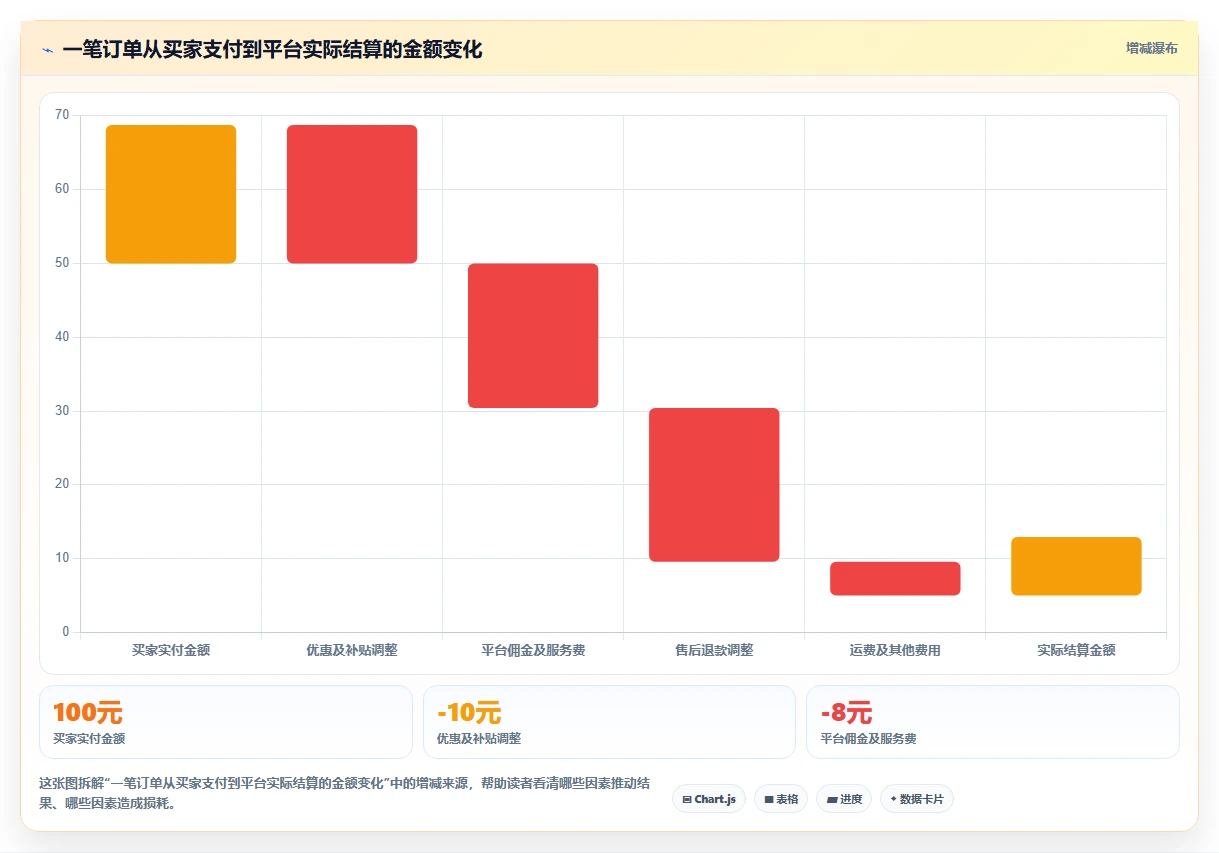This screenshot has height=853, width=1219.
Task: Click the 数据卡片 tag chip
Action: pyautogui.click(x=917, y=799)
